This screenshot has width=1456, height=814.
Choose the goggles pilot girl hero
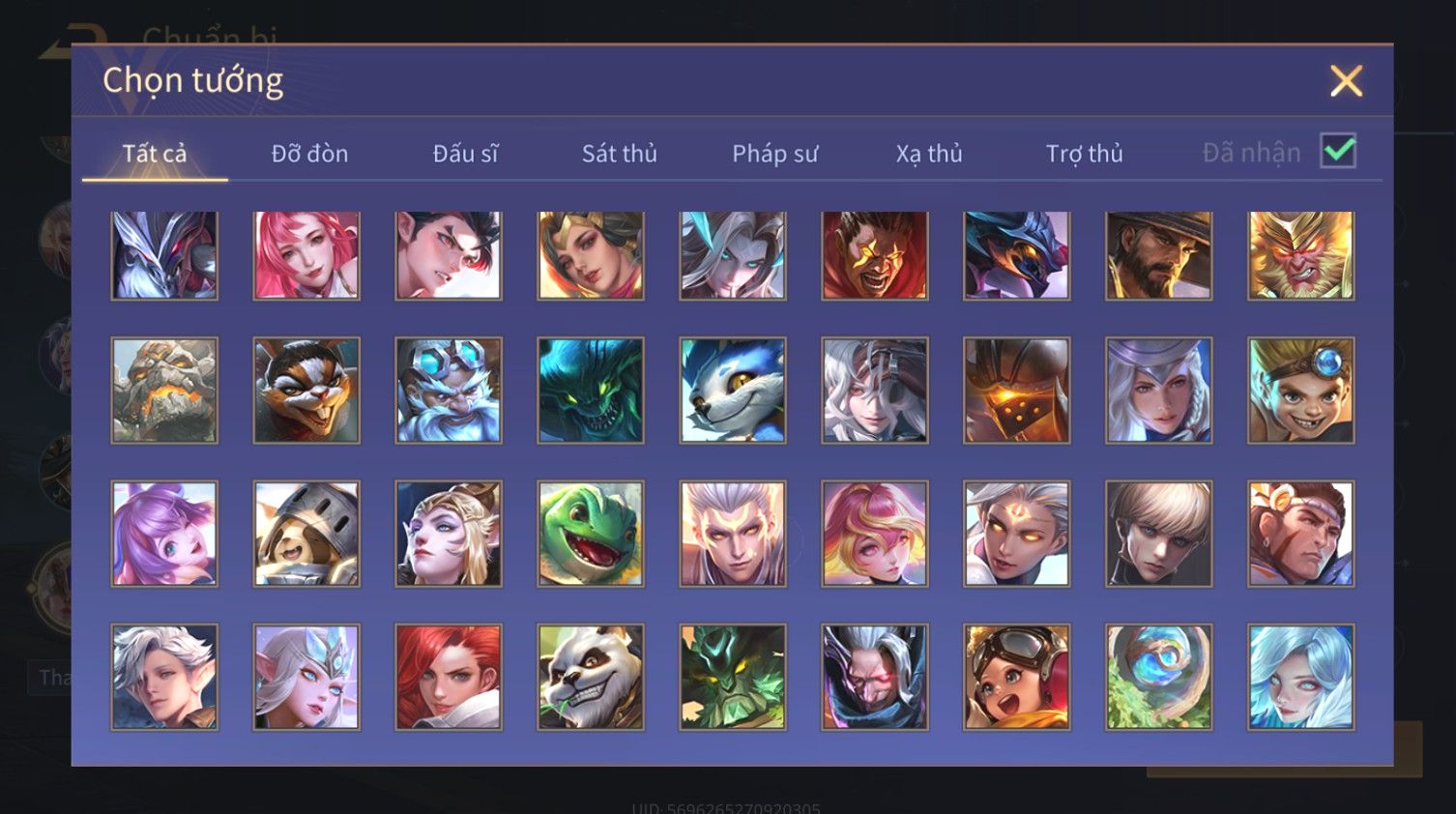1017,677
